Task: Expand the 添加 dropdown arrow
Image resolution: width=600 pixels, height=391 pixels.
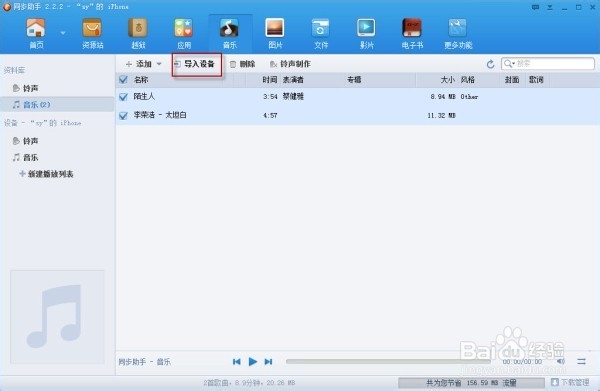Action: (159, 64)
